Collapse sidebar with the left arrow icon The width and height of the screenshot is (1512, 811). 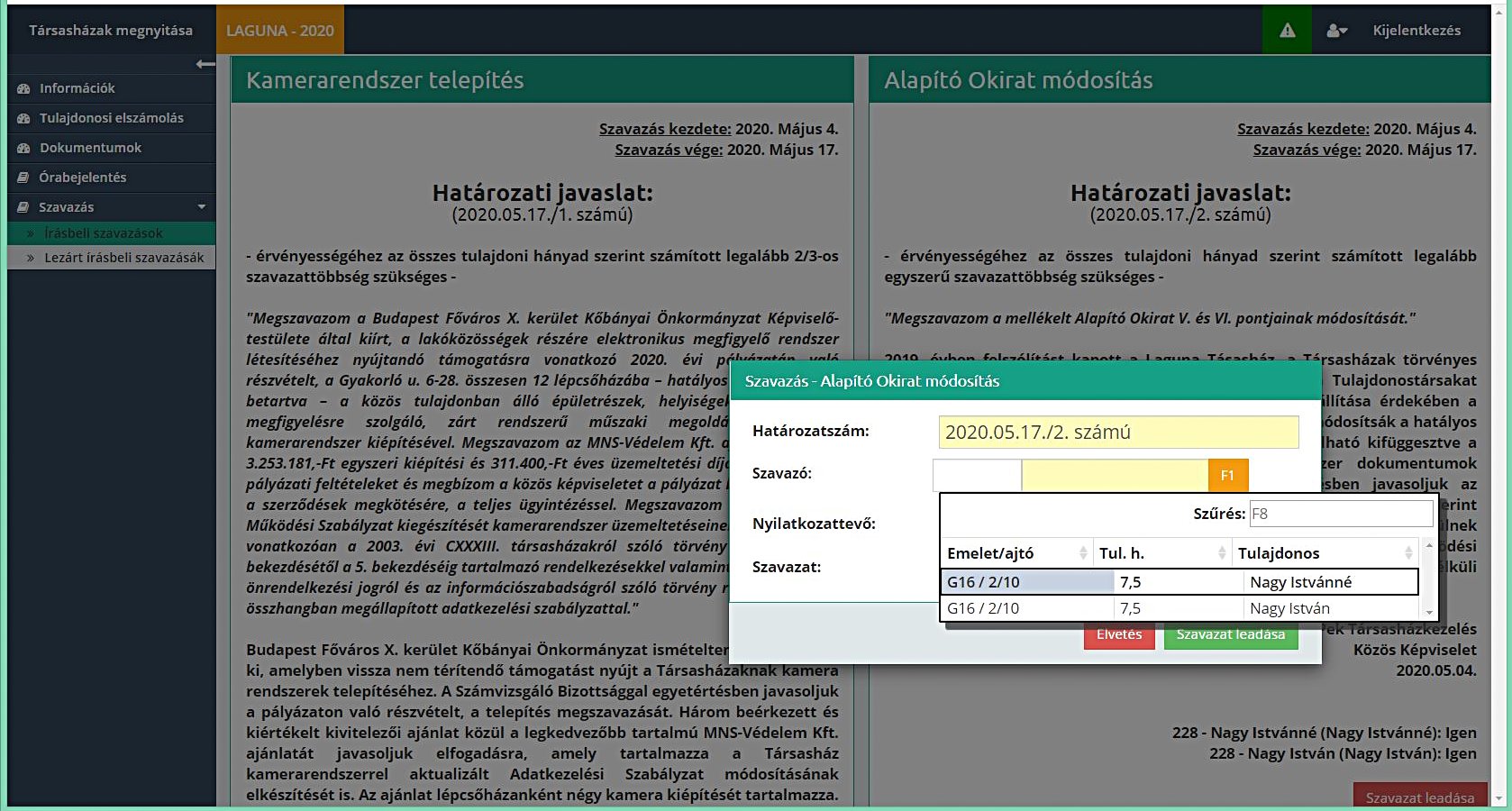click(x=205, y=64)
